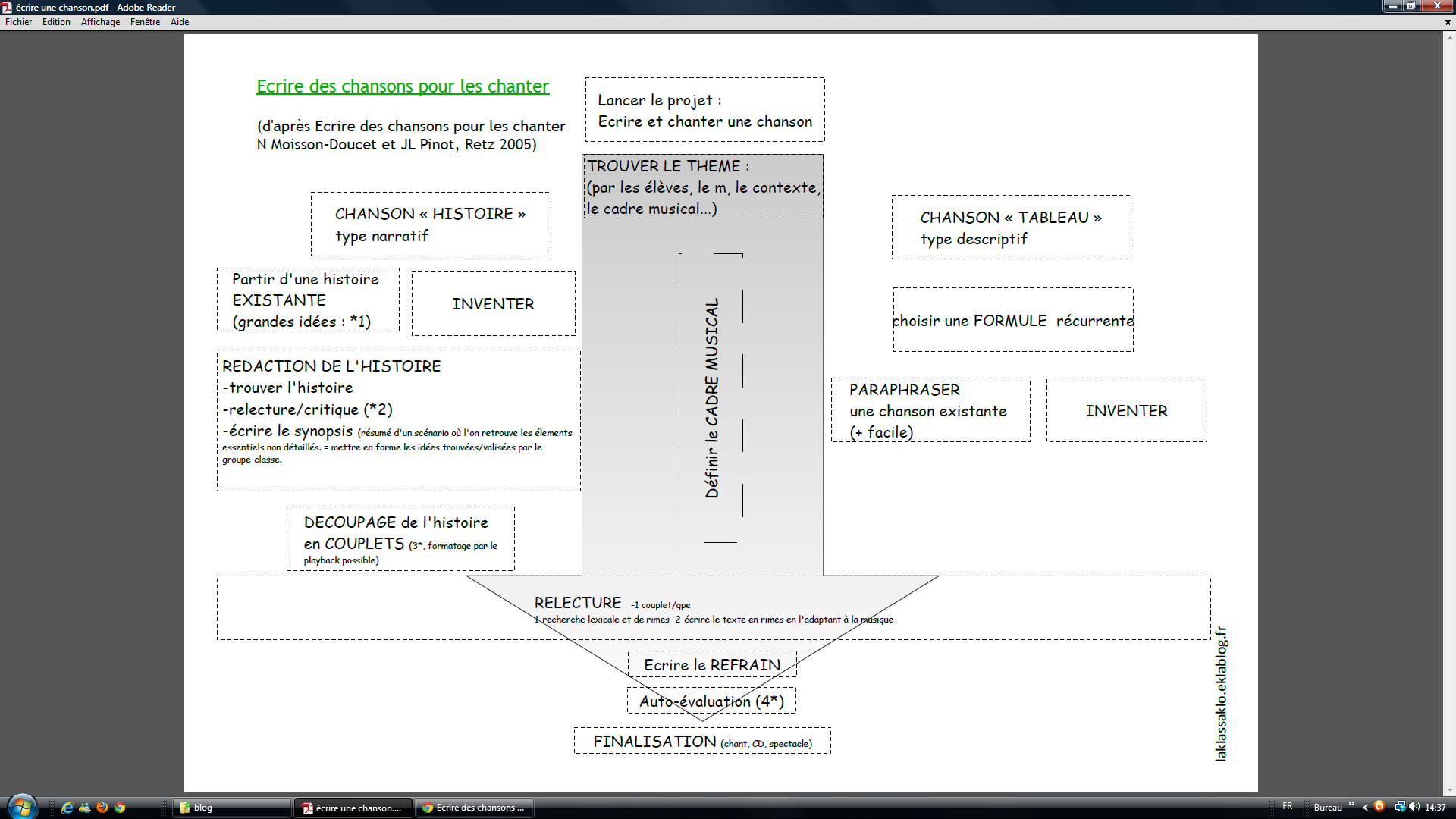This screenshot has height=819, width=1456.
Task: Click the vertical Définir le CADRE MUSICAL label
Action: click(711, 398)
